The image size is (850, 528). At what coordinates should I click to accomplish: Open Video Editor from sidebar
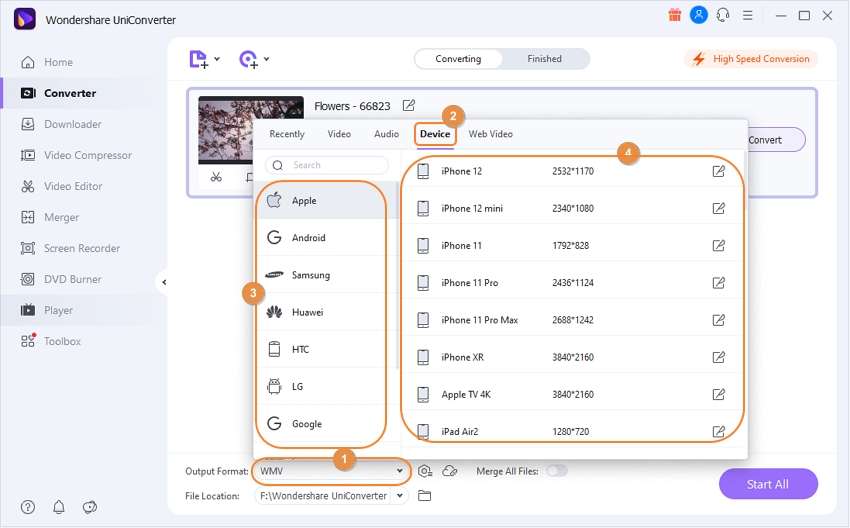click(x=61, y=186)
